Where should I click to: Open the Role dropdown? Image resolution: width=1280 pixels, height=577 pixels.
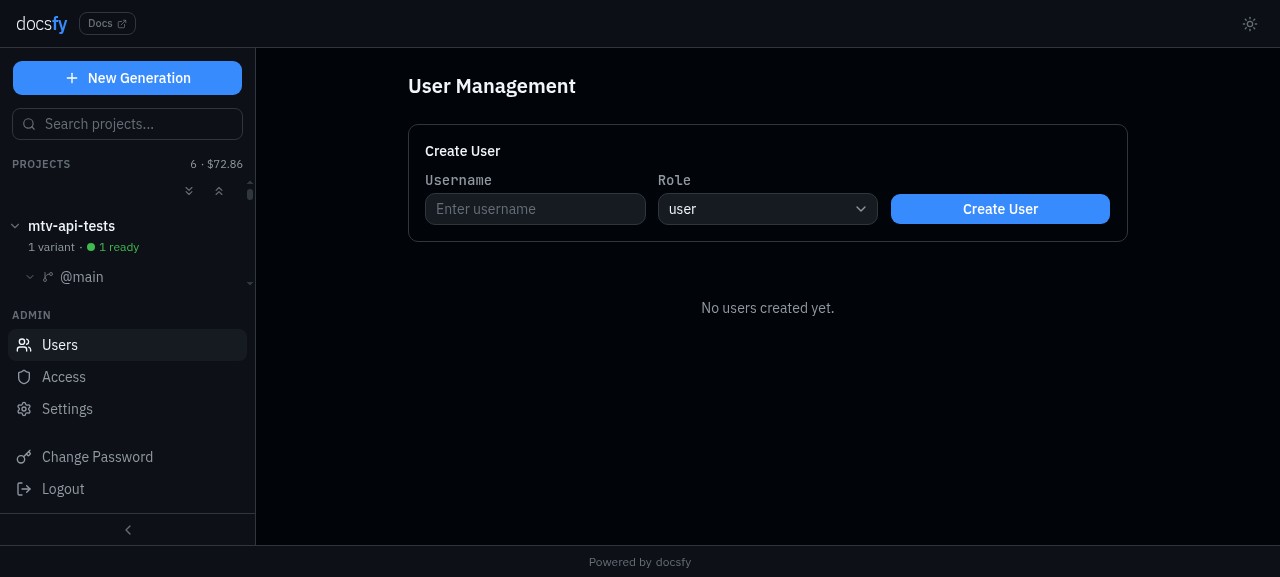[767, 209]
